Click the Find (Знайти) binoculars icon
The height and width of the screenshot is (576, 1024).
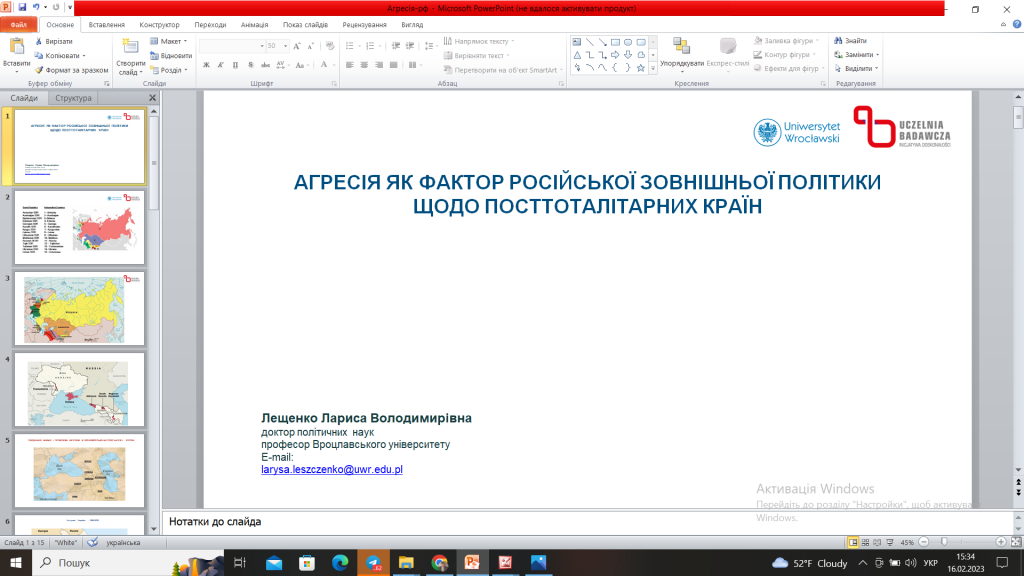tap(837, 41)
